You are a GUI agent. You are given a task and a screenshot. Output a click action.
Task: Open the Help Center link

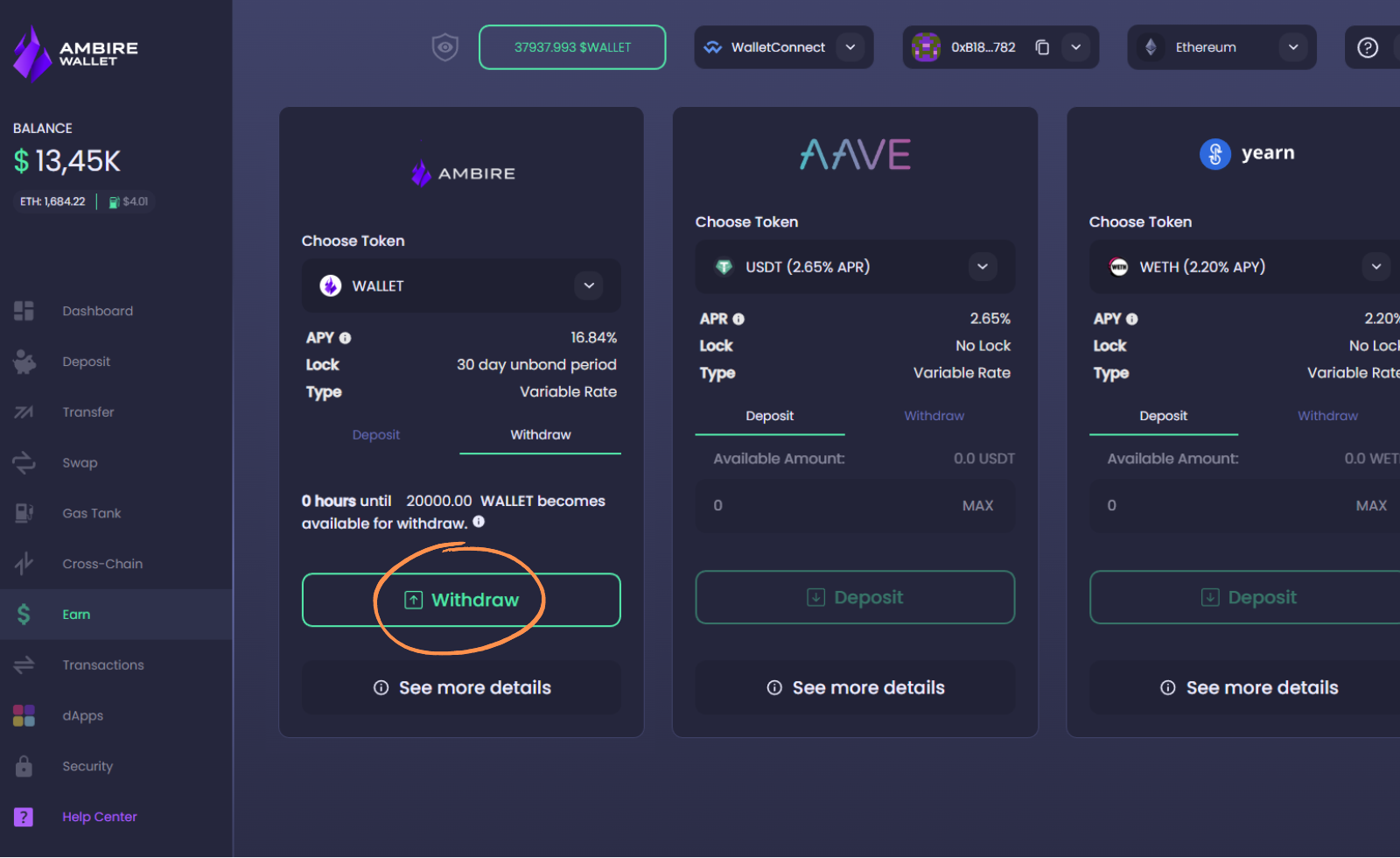(x=100, y=817)
